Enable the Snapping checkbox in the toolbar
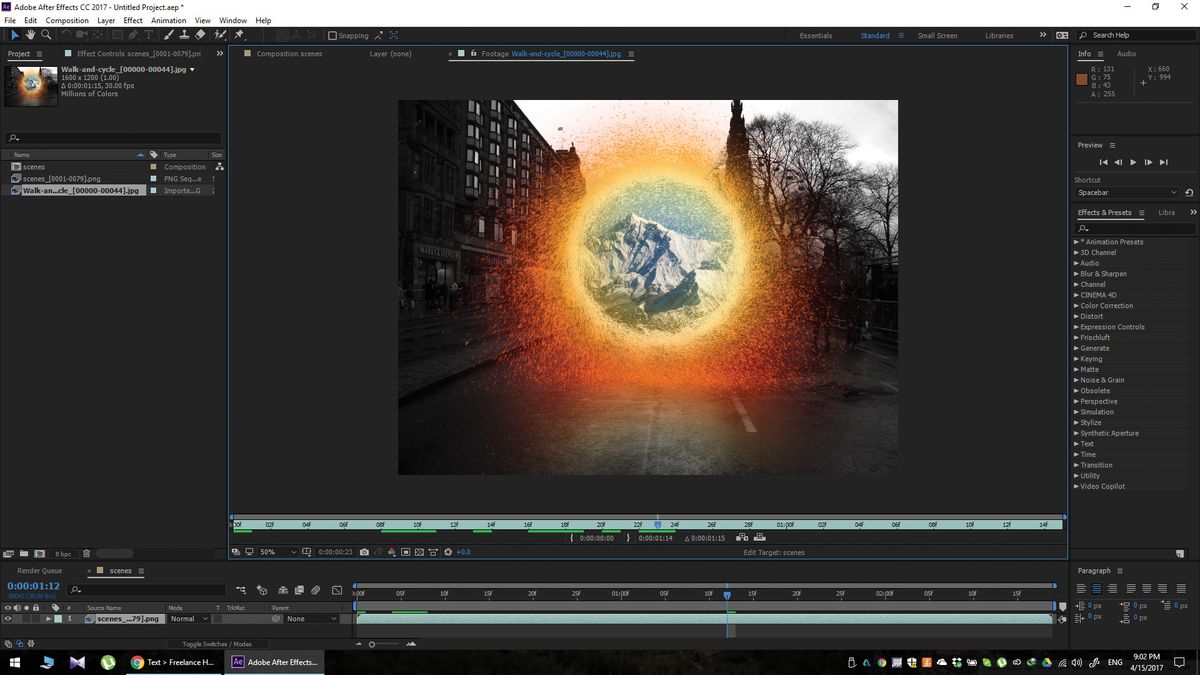This screenshot has width=1200, height=675. click(x=331, y=35)
